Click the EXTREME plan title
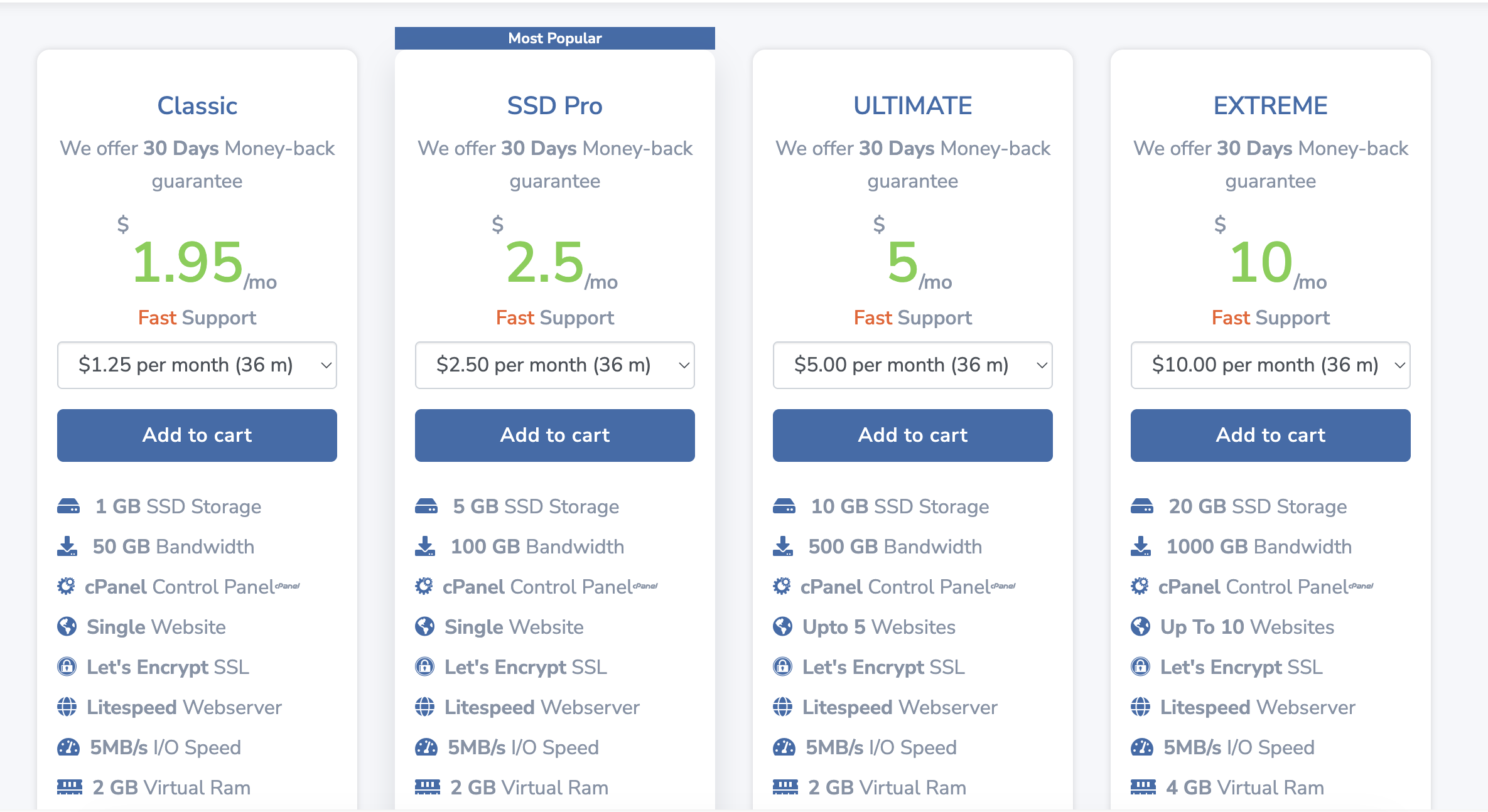This screenshot has width=1488, height=812. tap(1271, 105)
